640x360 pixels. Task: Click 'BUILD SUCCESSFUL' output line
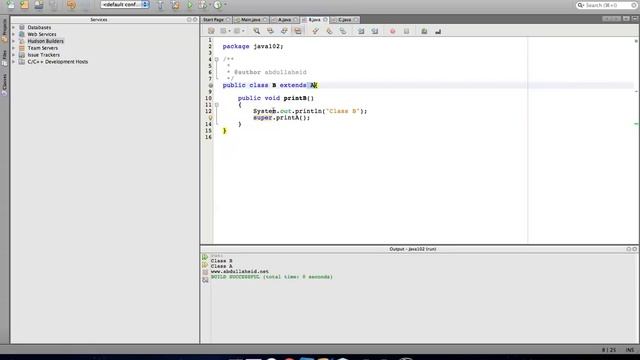coord(271,277)
